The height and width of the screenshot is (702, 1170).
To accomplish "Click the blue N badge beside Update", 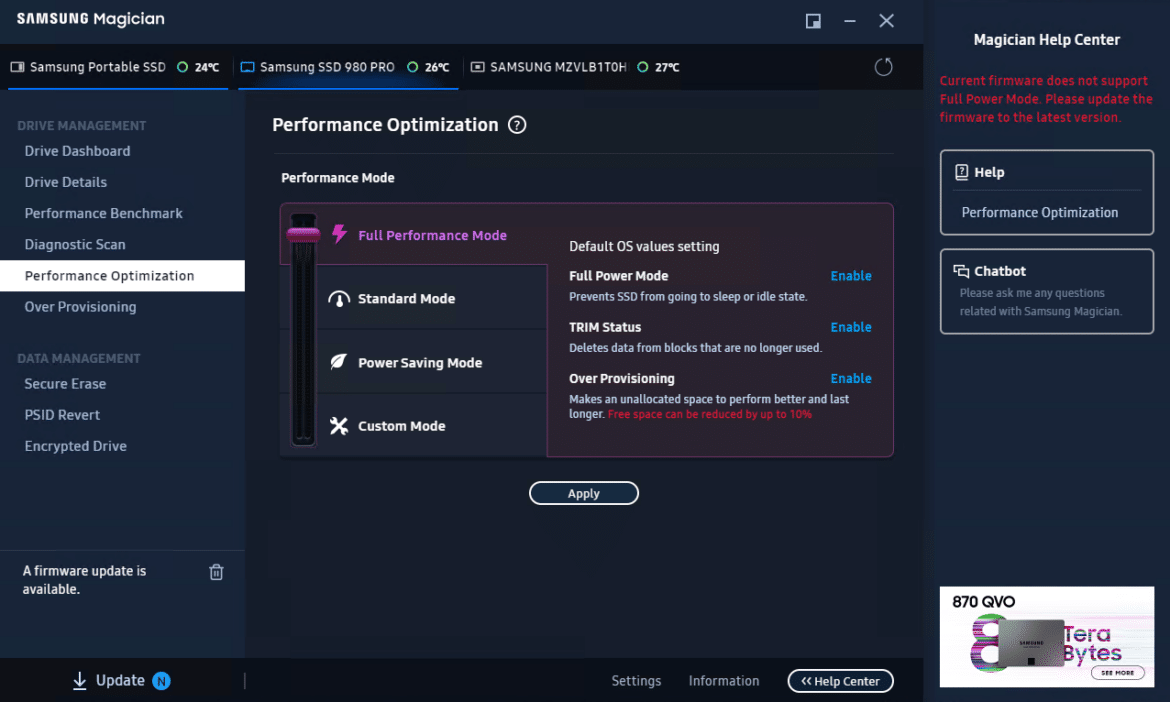I will point(161,680).
